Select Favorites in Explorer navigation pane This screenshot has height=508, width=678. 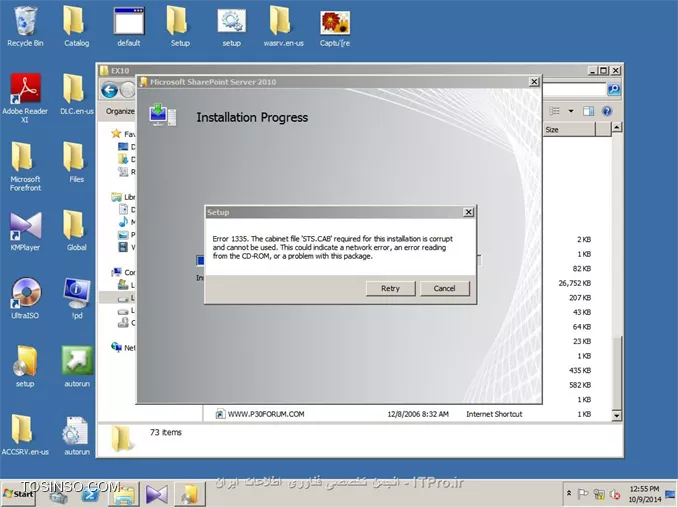tap(123, 134)
